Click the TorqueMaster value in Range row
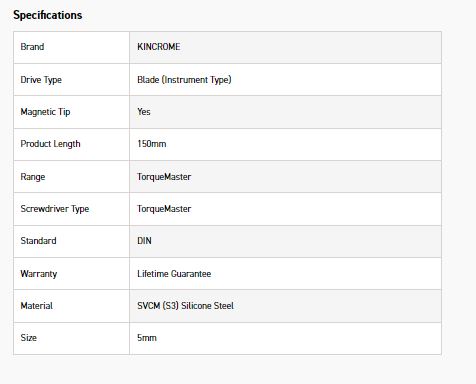Viewport: 476px width, 384px height. click(x=164, y=177)
